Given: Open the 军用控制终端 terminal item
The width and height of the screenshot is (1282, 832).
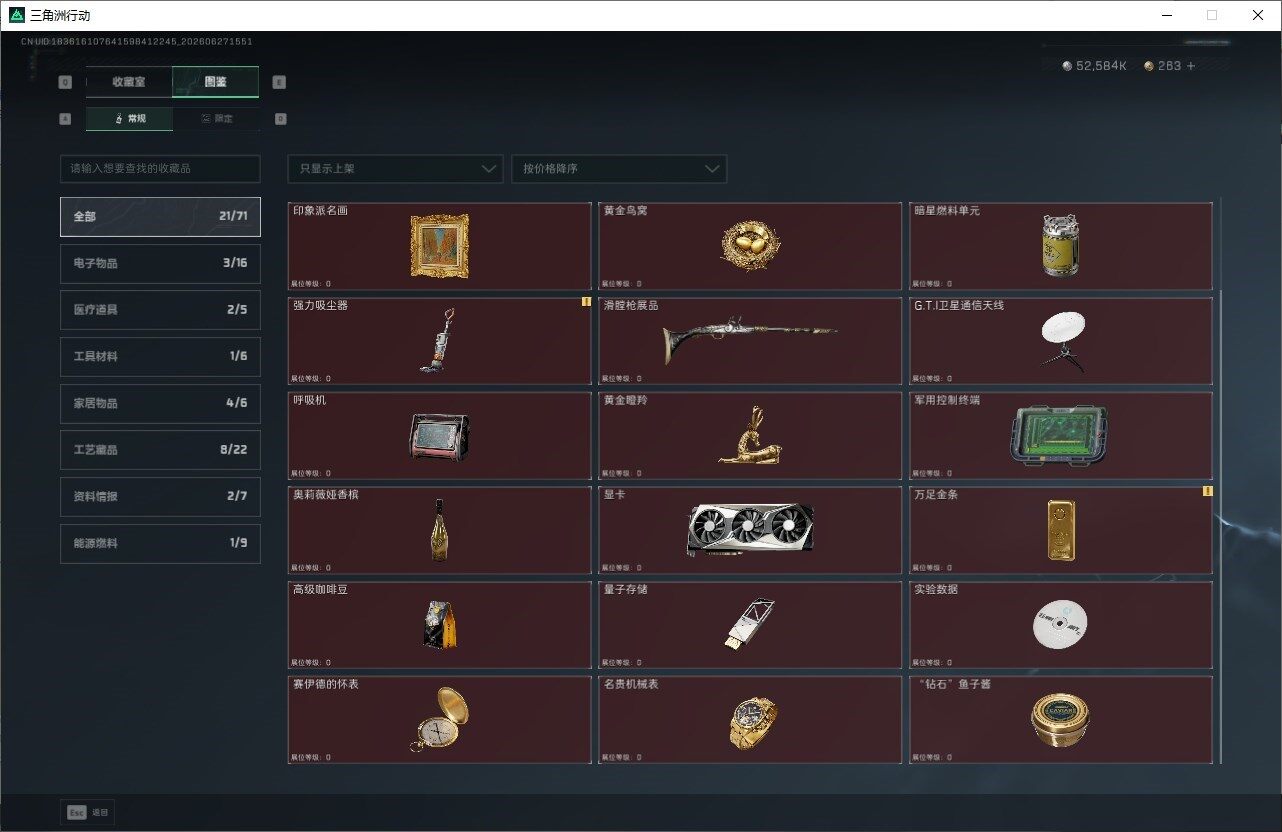Looking at the screenshot, I should (1061, 436).
